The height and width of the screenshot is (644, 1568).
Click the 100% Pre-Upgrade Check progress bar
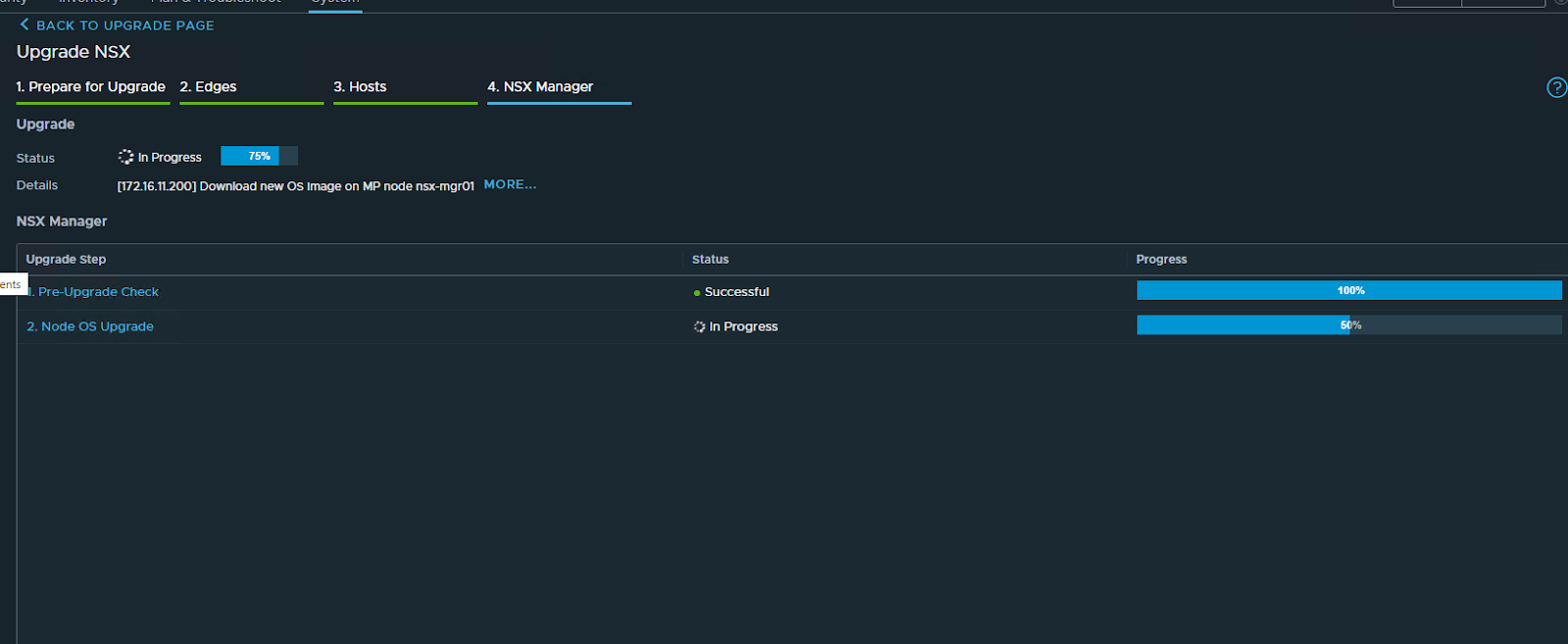click(1349, 290)
